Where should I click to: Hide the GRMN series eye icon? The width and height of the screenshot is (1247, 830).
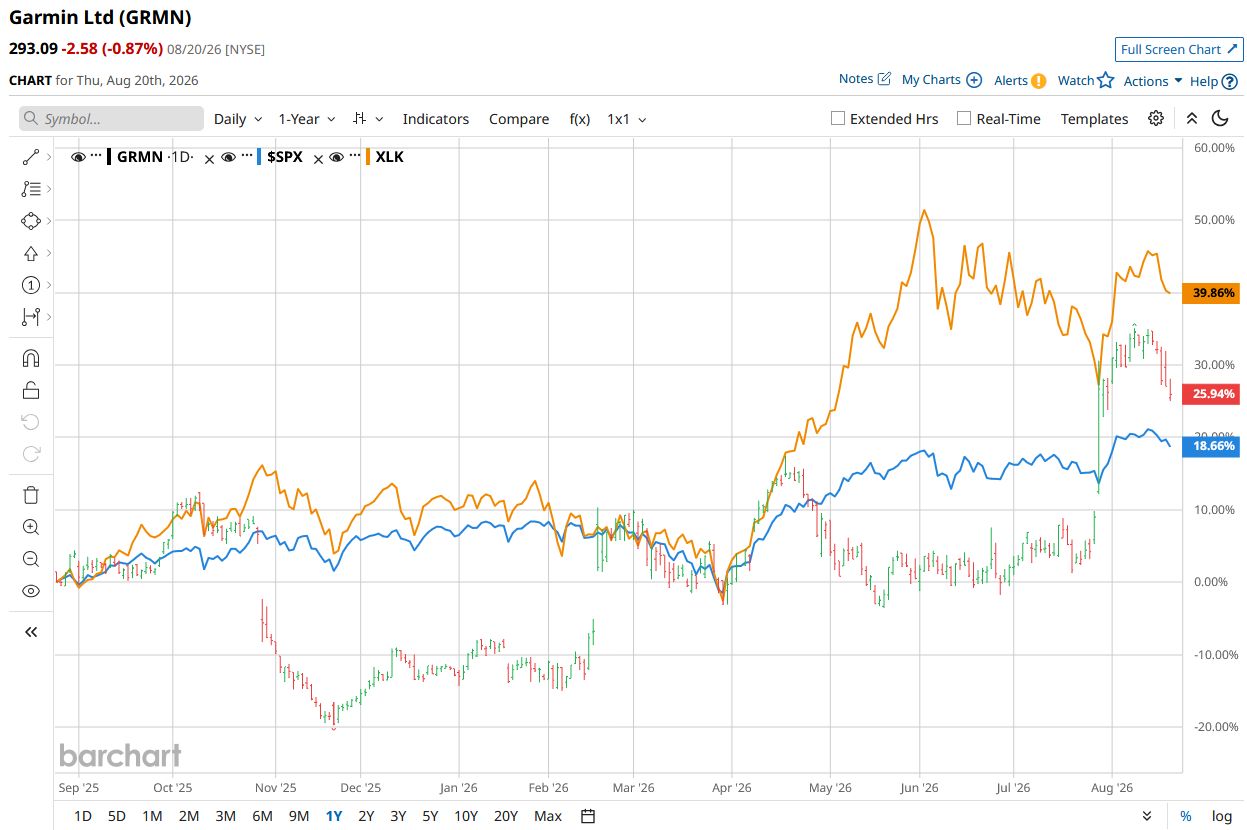[78, 157]
